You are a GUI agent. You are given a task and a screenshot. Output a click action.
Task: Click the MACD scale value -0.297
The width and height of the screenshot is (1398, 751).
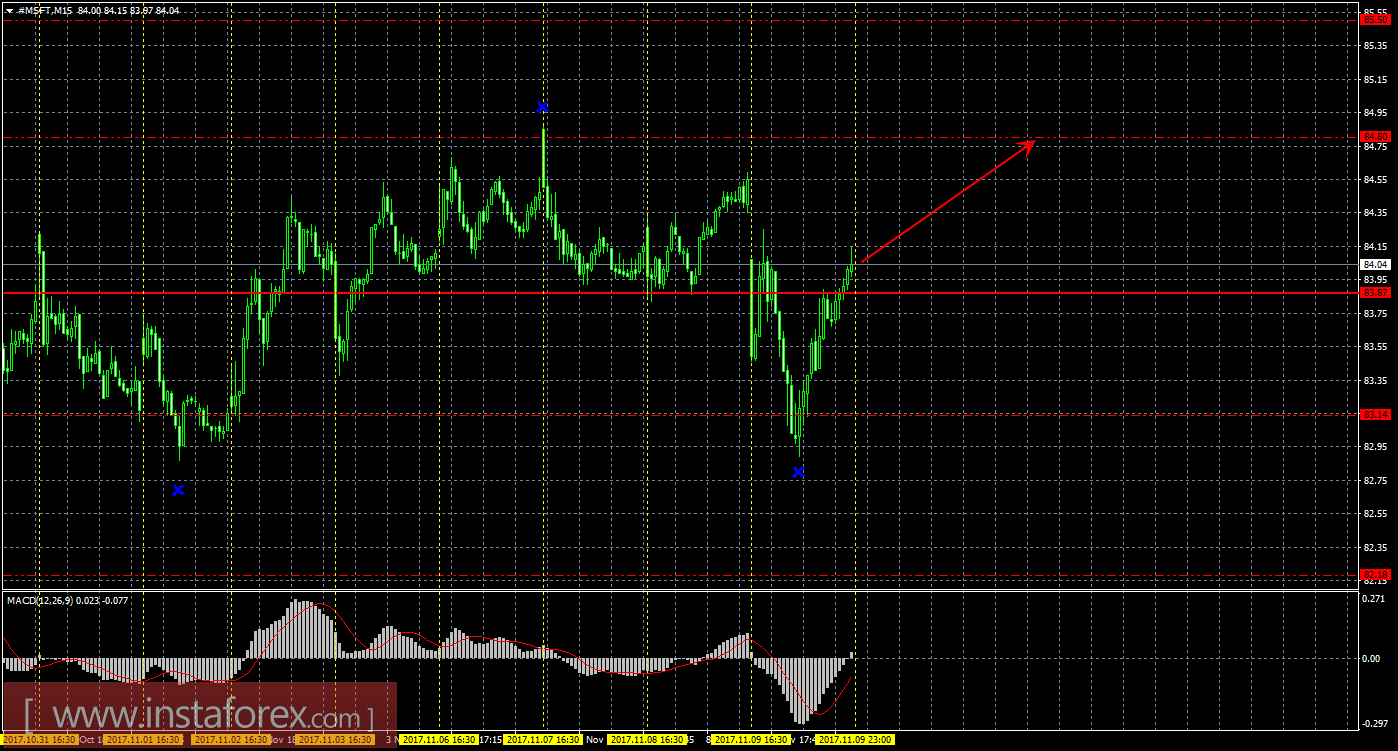tap(1374, 722)
